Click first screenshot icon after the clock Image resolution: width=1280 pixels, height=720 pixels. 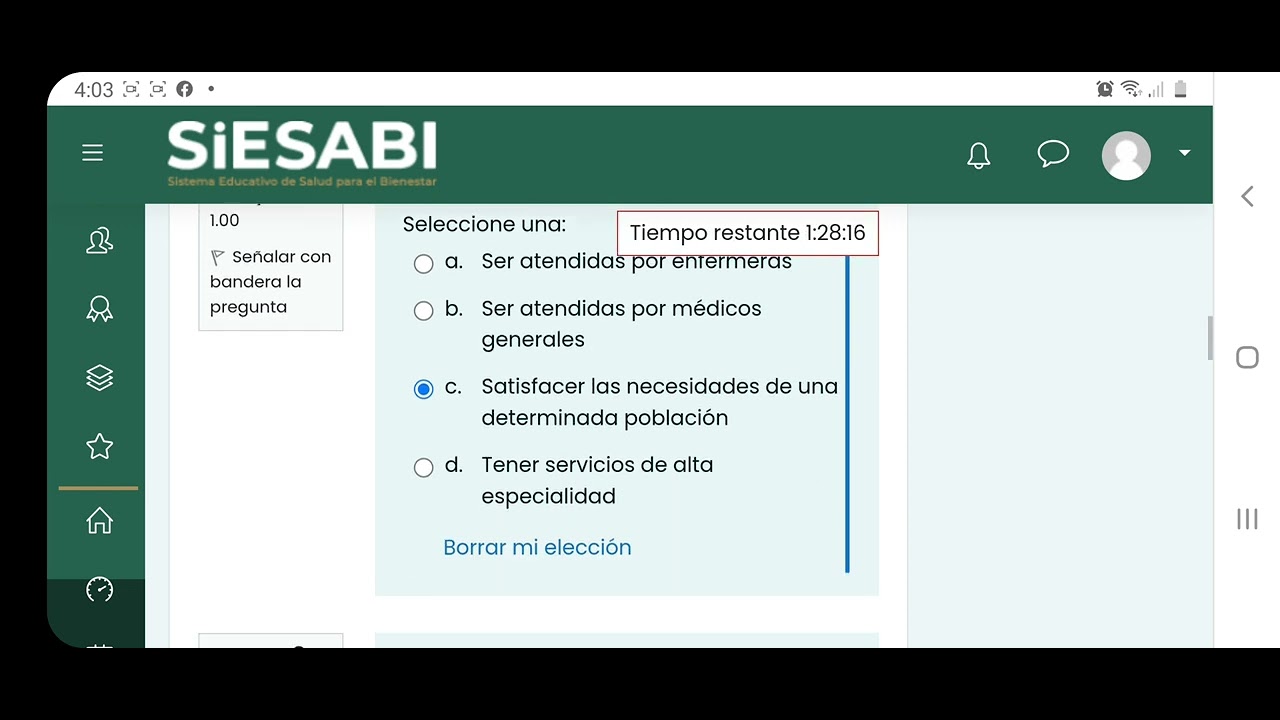[131, 89]
